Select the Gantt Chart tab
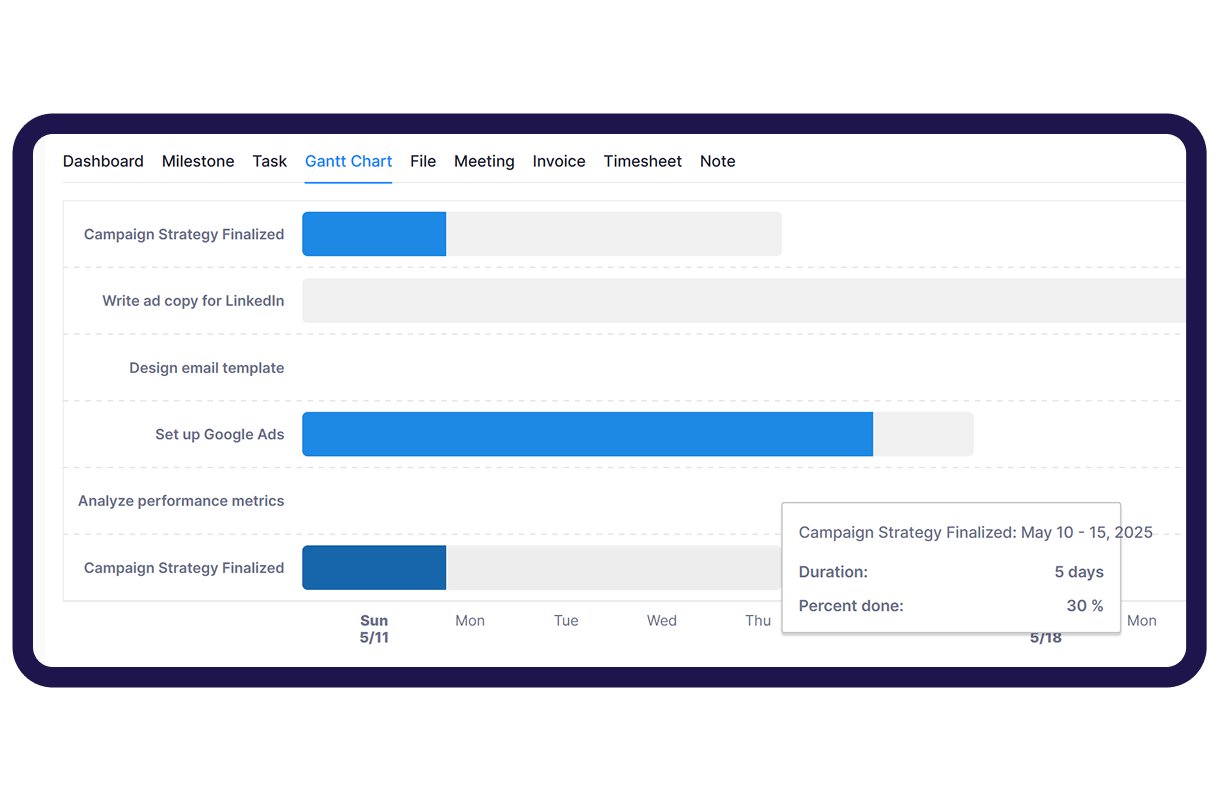This screenshot has height=800, width=1220. pyautogui.click(x=348, y=161)
